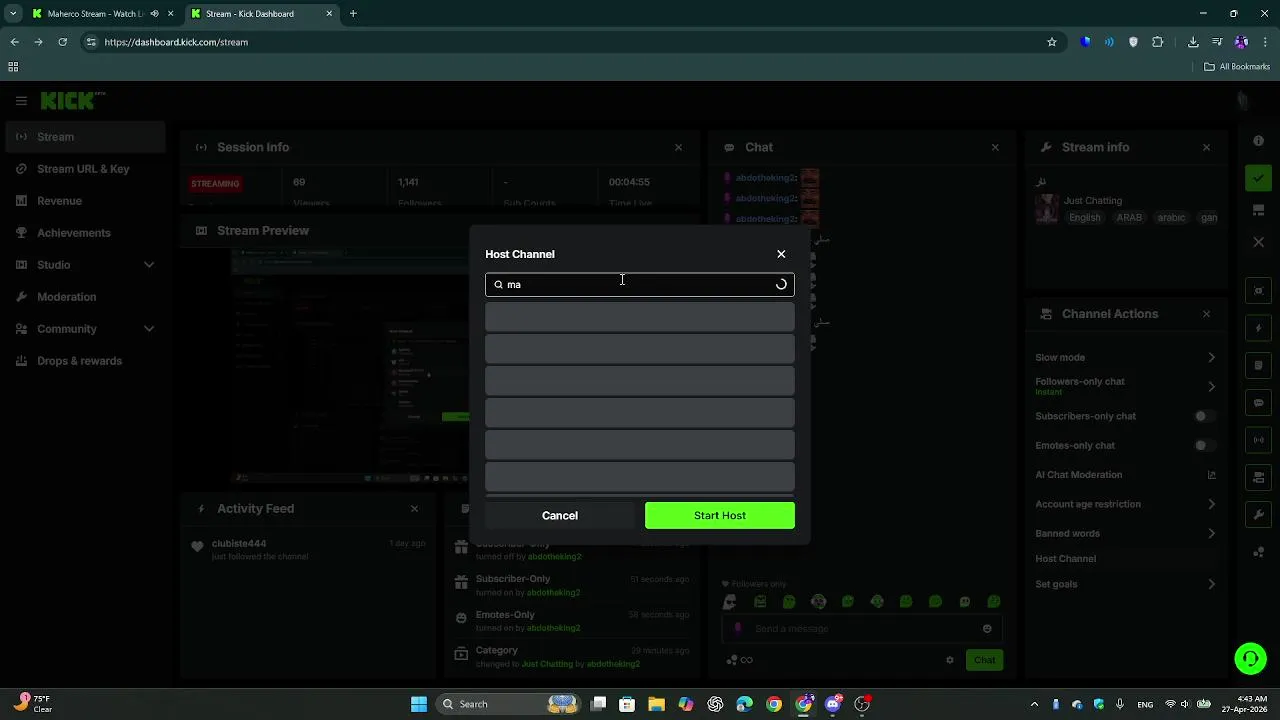Toggle Subscribers-only chat switch
The height and width of the screenshot is (720, 1280).
point(1205,416)
